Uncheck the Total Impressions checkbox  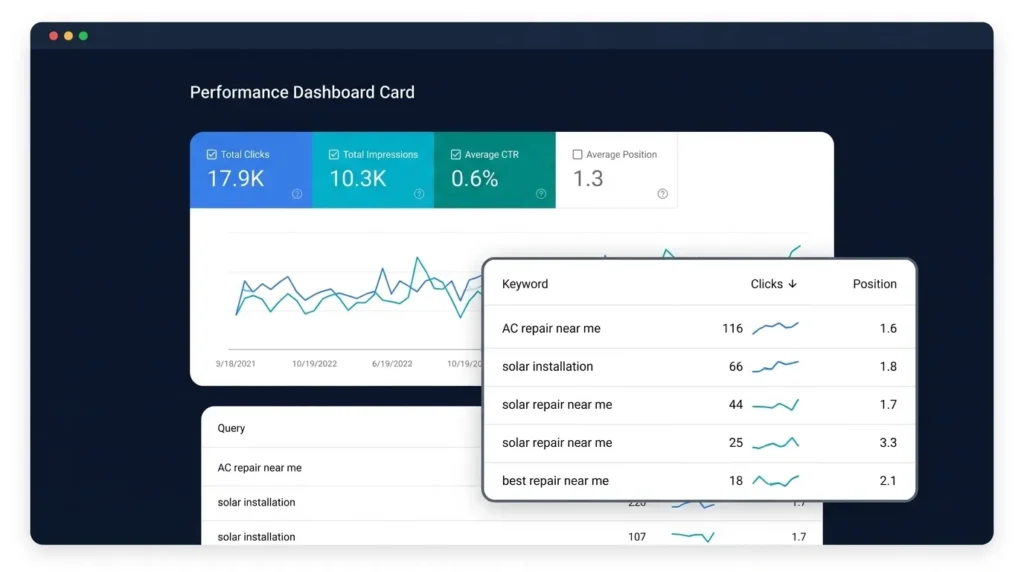(334, 155)
